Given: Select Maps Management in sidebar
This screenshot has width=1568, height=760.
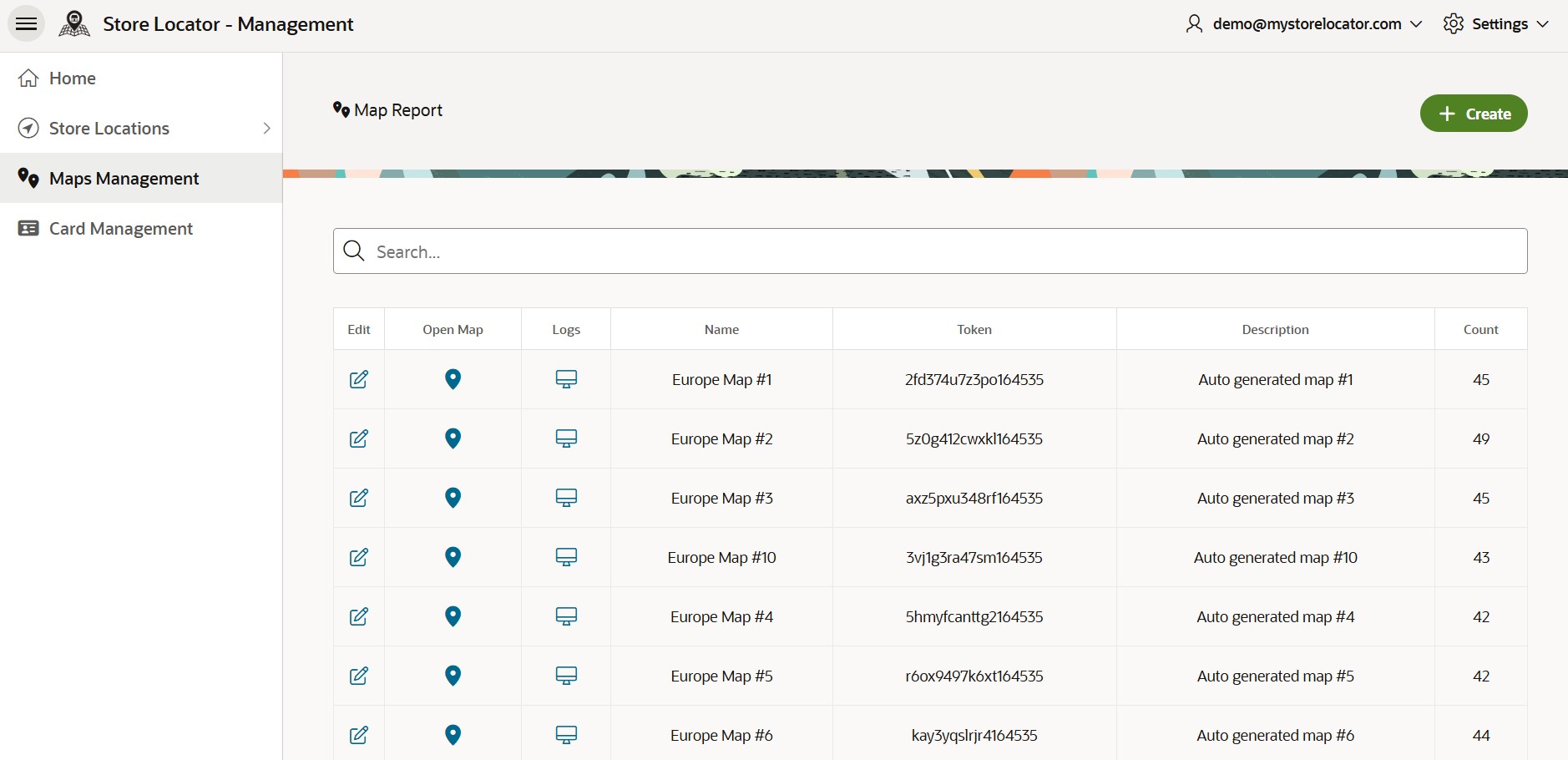Looking at the screenshot, I should pos(124,179).
